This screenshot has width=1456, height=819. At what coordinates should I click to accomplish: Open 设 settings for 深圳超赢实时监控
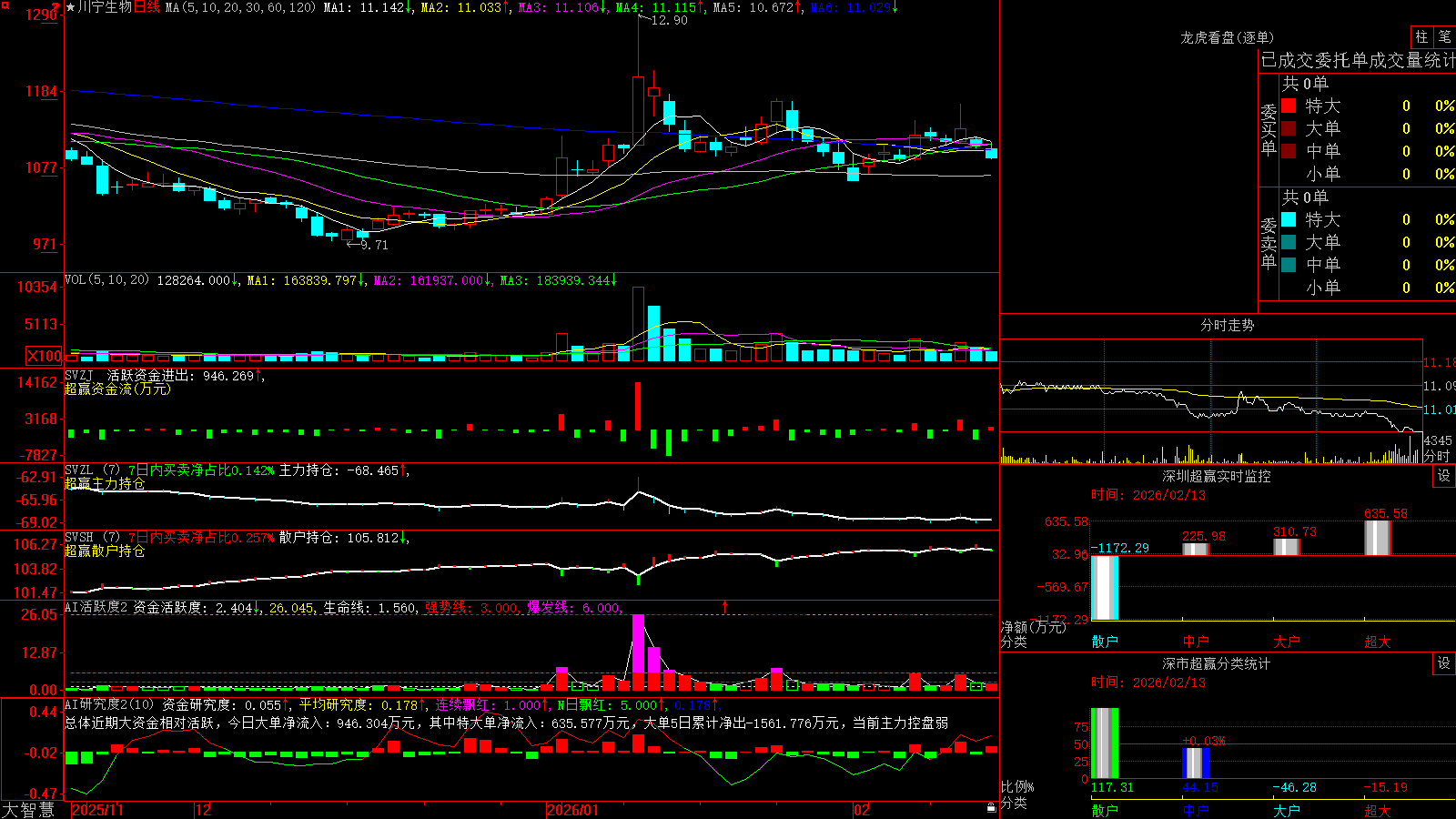(1444, 476)
